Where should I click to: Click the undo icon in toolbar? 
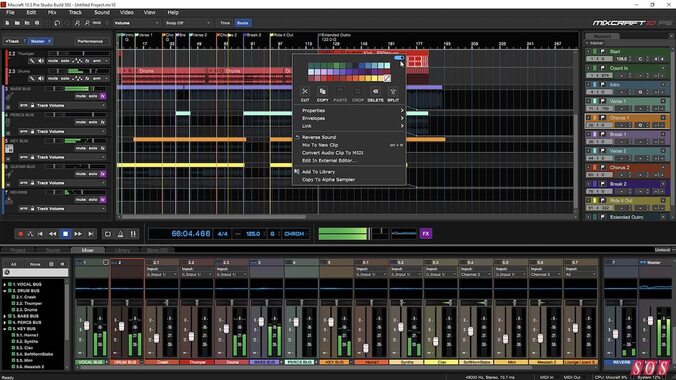pos(57,23)
